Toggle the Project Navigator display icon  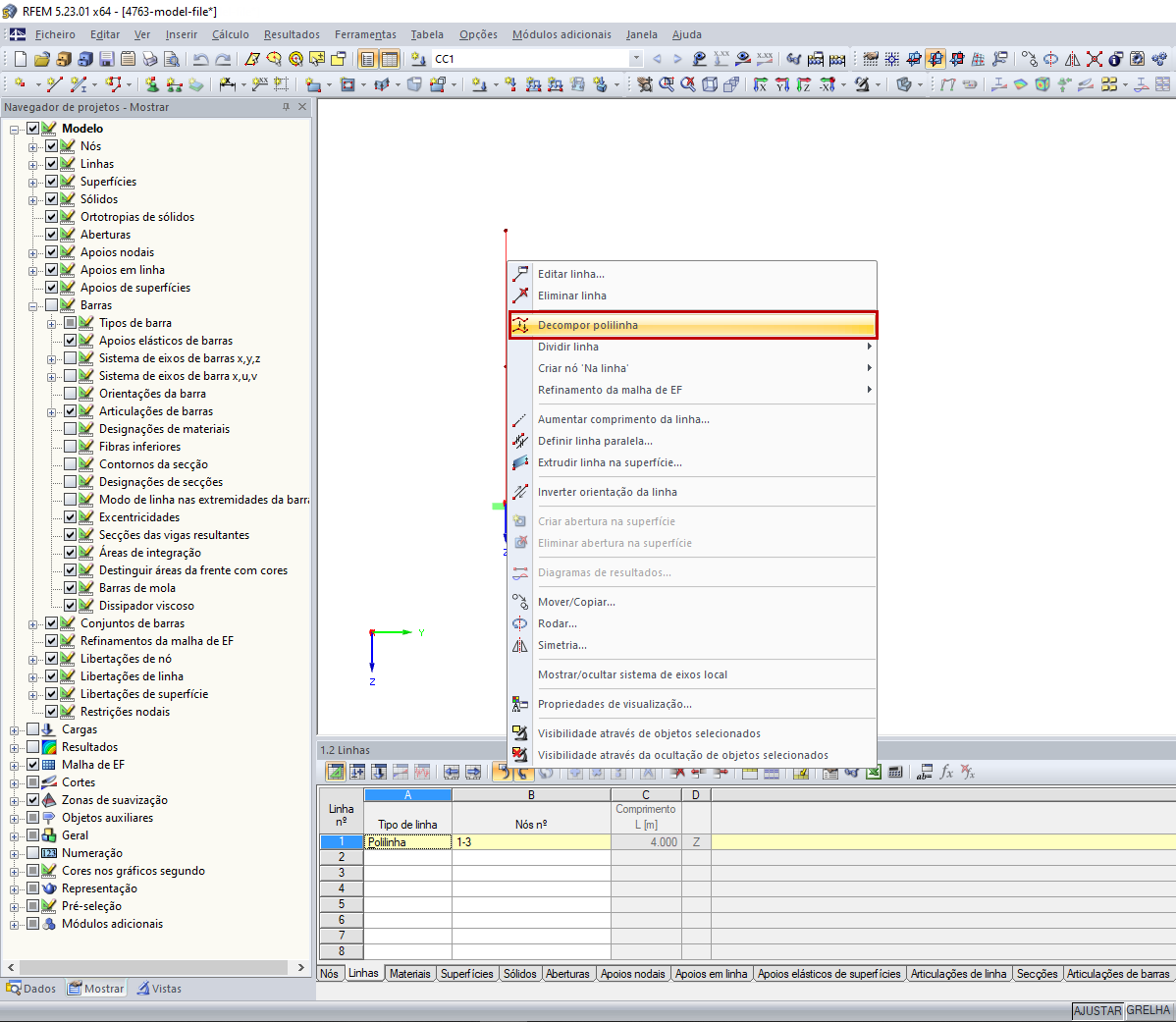(367, 59)
